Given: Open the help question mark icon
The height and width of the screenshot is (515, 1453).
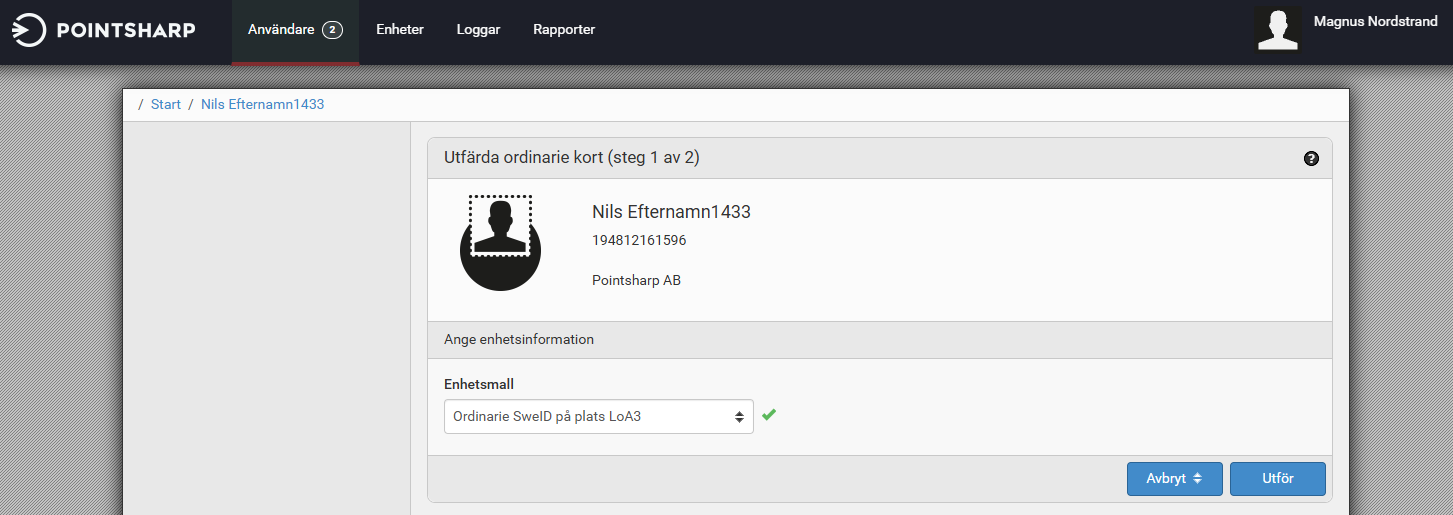Looking at the screenshot, I should pyautogui.click(x=1311, y=159).
